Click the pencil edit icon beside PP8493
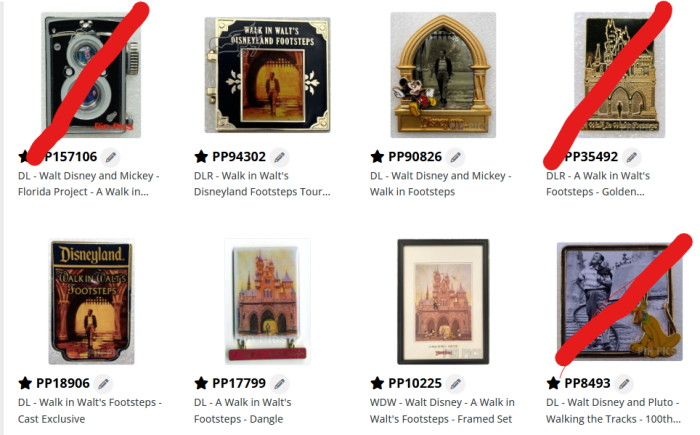Screen dimensions: 700x435 click(x=624, y=384)
